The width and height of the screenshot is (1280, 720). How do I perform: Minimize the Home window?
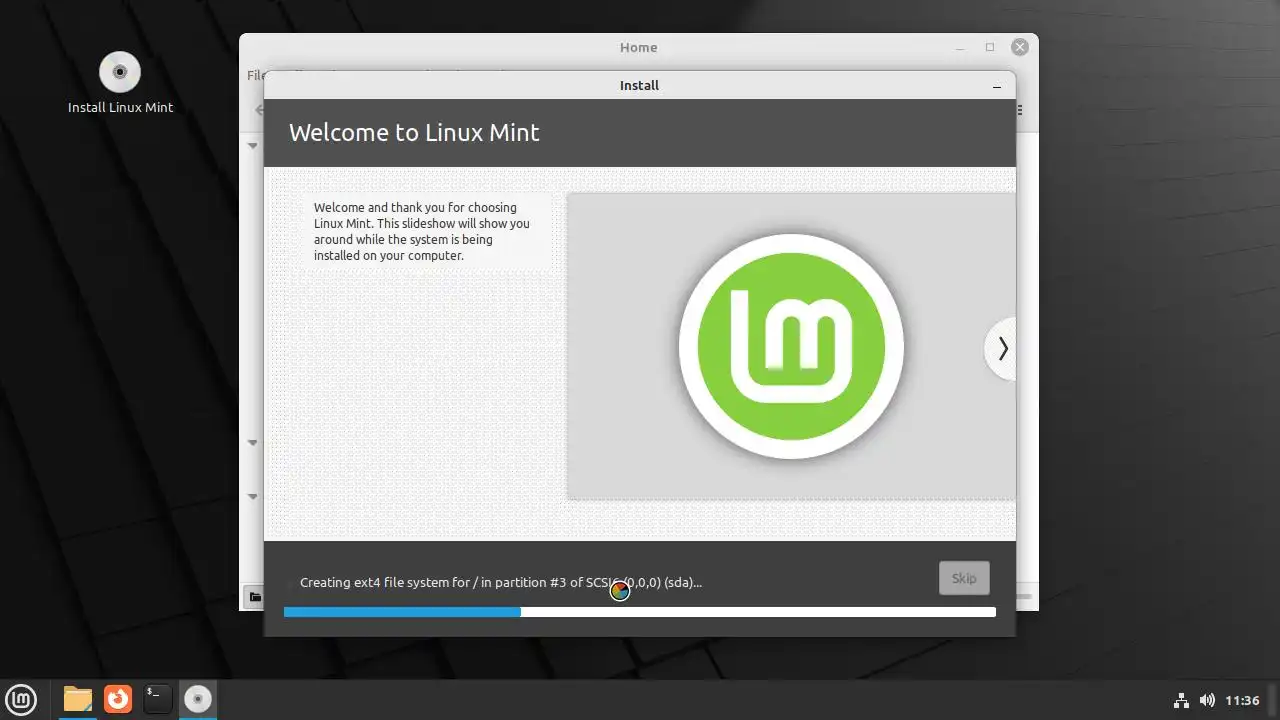click(x=960, y=47)
